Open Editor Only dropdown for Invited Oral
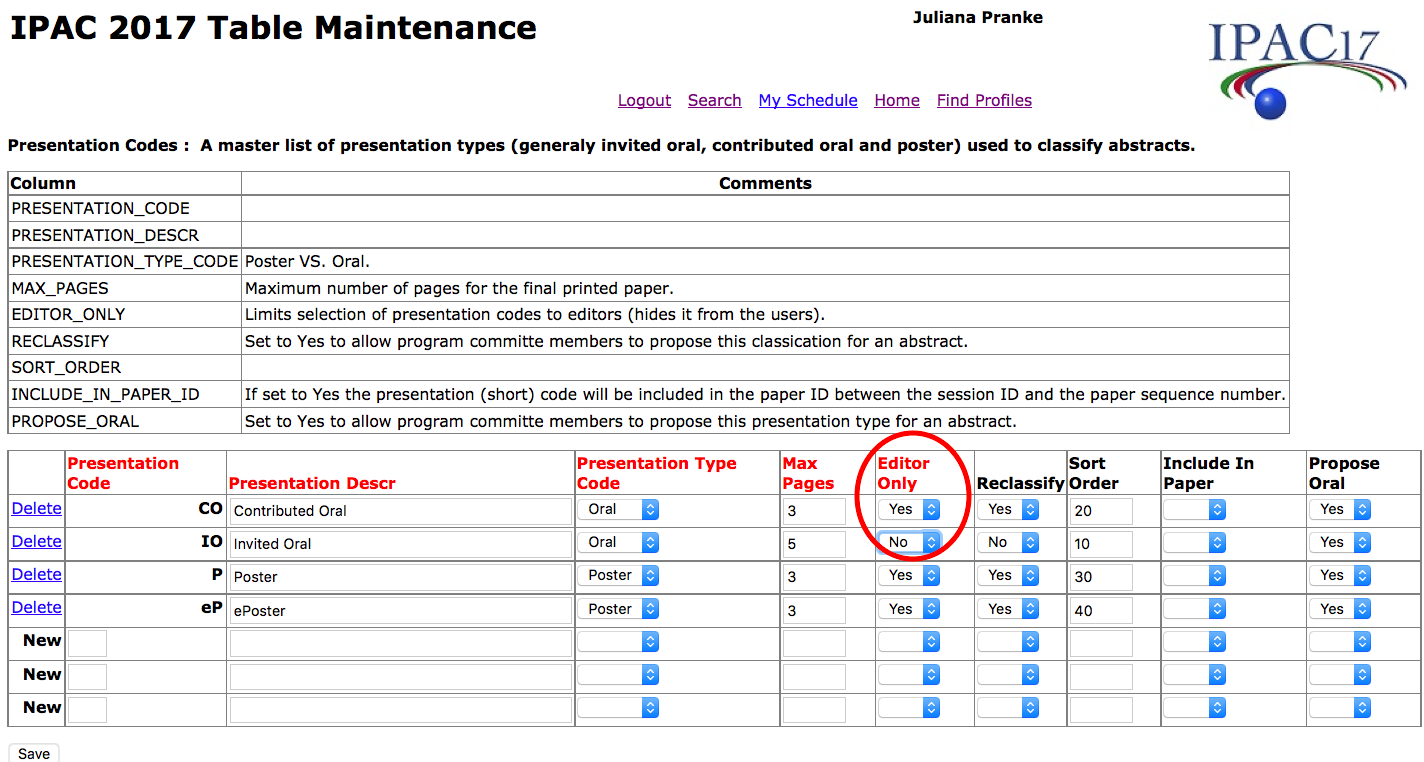1424x762 pixels. [909, 543]
